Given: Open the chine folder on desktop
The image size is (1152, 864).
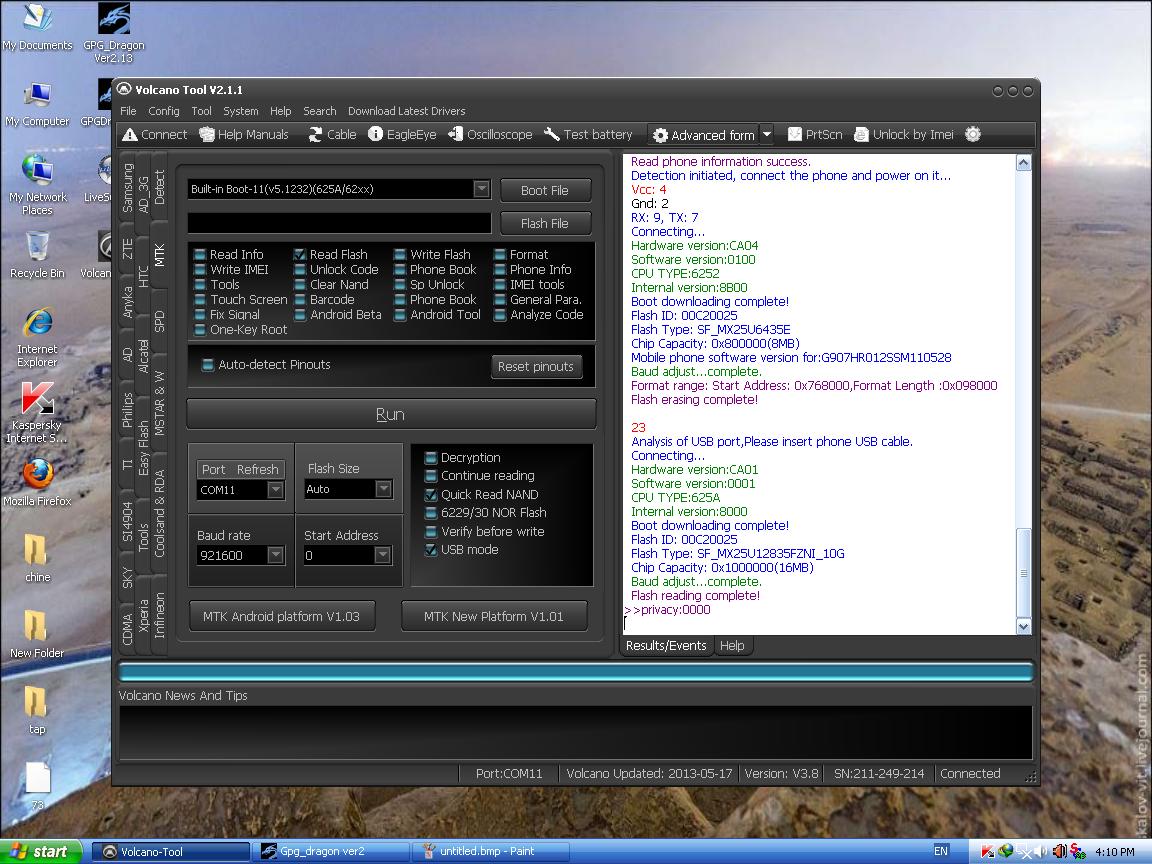Looking at the screenshot, I should [x=37, y=558].
